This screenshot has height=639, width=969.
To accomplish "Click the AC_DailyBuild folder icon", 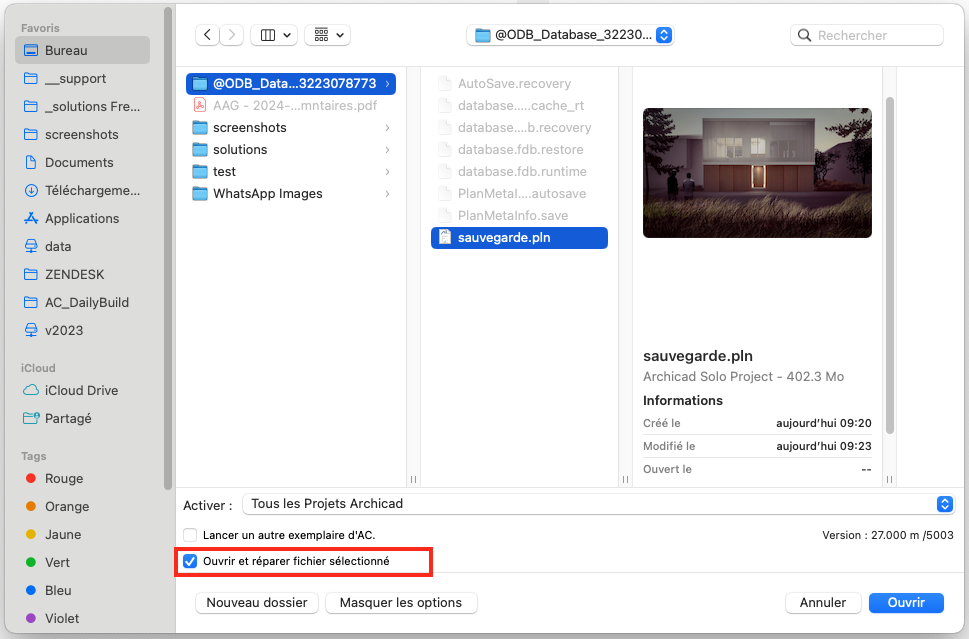I will [x=30, y=302].
